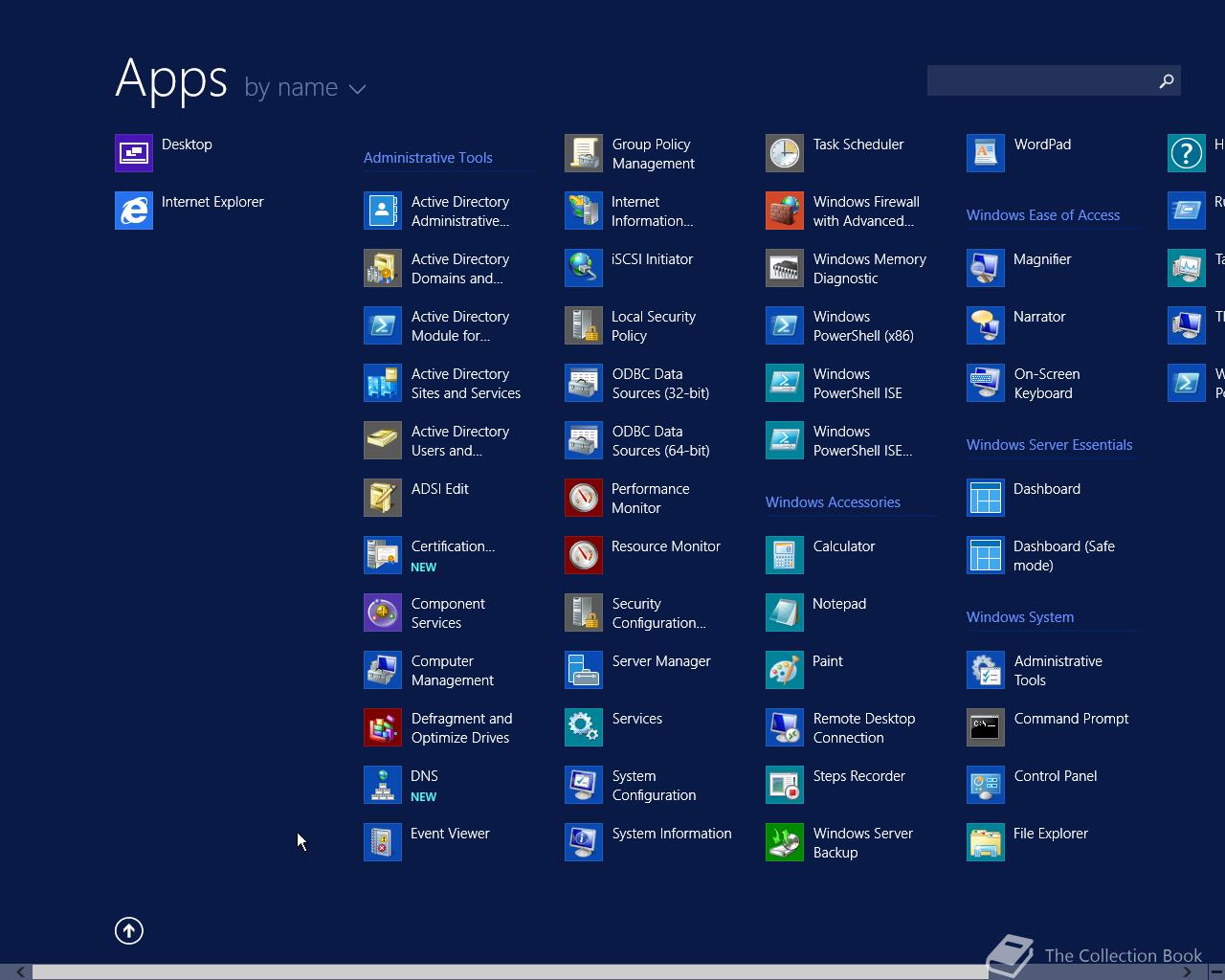This screenshot has height=980, width=1225.
Task: Open System Configuration icon
Action: pos(584,785)
